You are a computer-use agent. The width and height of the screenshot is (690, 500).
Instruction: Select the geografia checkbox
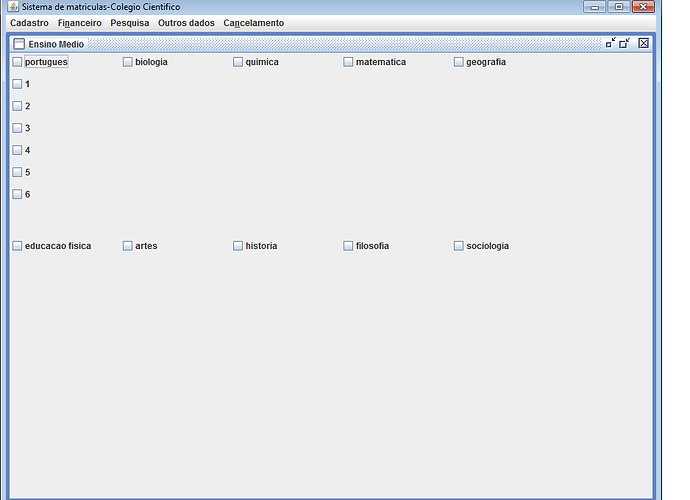pyautogui.click(x=459, y=62)
